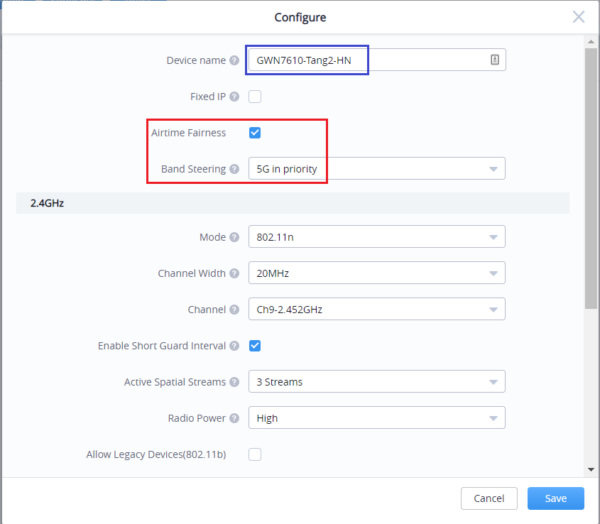This screenshot has height=524, width=600.
Task: Disable Enable Short Guard Interval checkbox
Action: (x=255, y=346)
